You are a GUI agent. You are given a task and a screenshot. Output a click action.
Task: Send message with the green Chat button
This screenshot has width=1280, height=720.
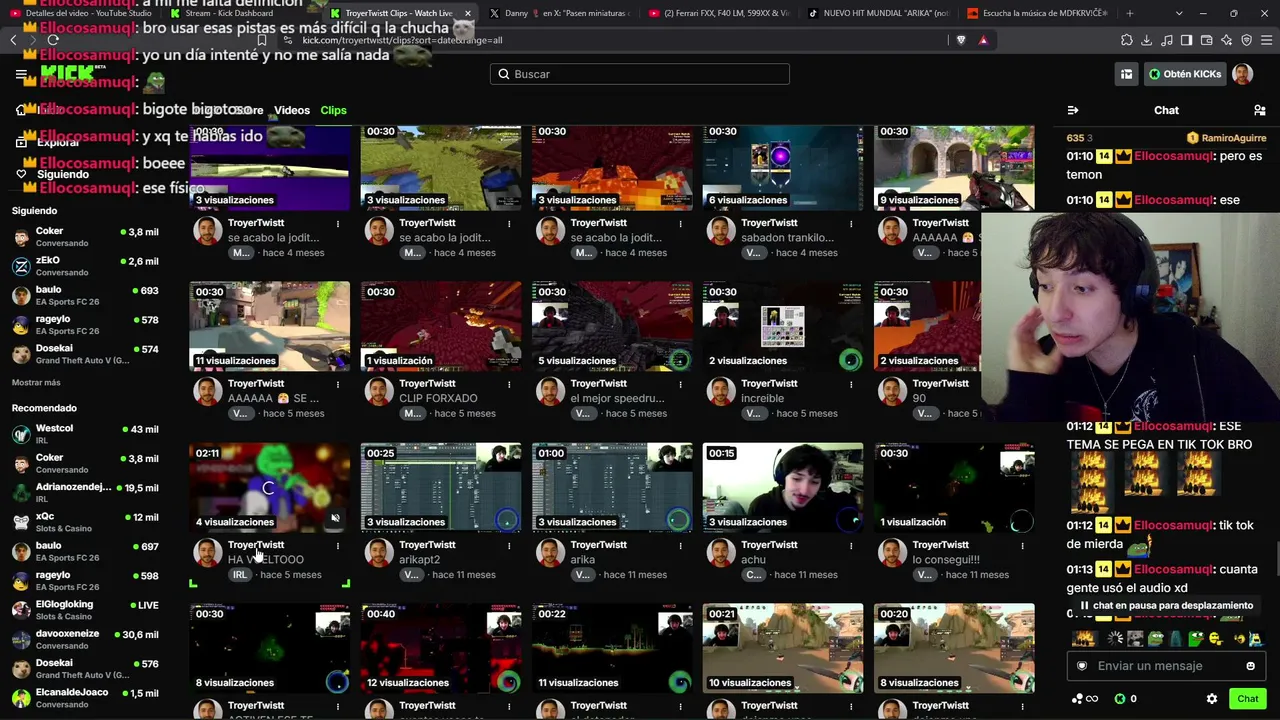pyautogui.click(x=1247, y=699)
